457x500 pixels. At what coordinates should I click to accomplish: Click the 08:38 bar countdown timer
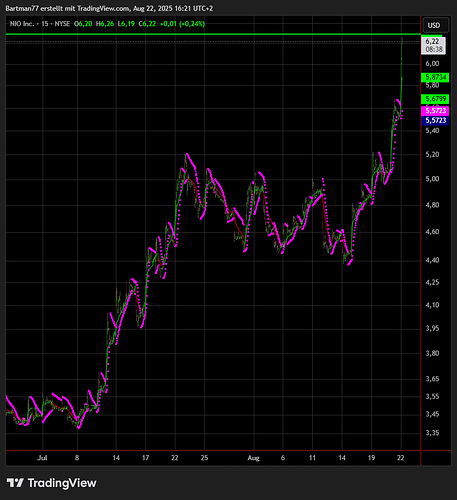tap(434, 49)
